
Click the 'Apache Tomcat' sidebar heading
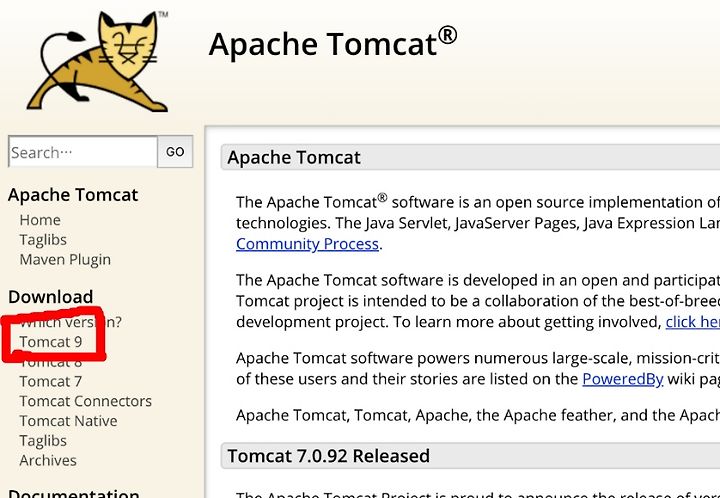(x=73, y=195)
